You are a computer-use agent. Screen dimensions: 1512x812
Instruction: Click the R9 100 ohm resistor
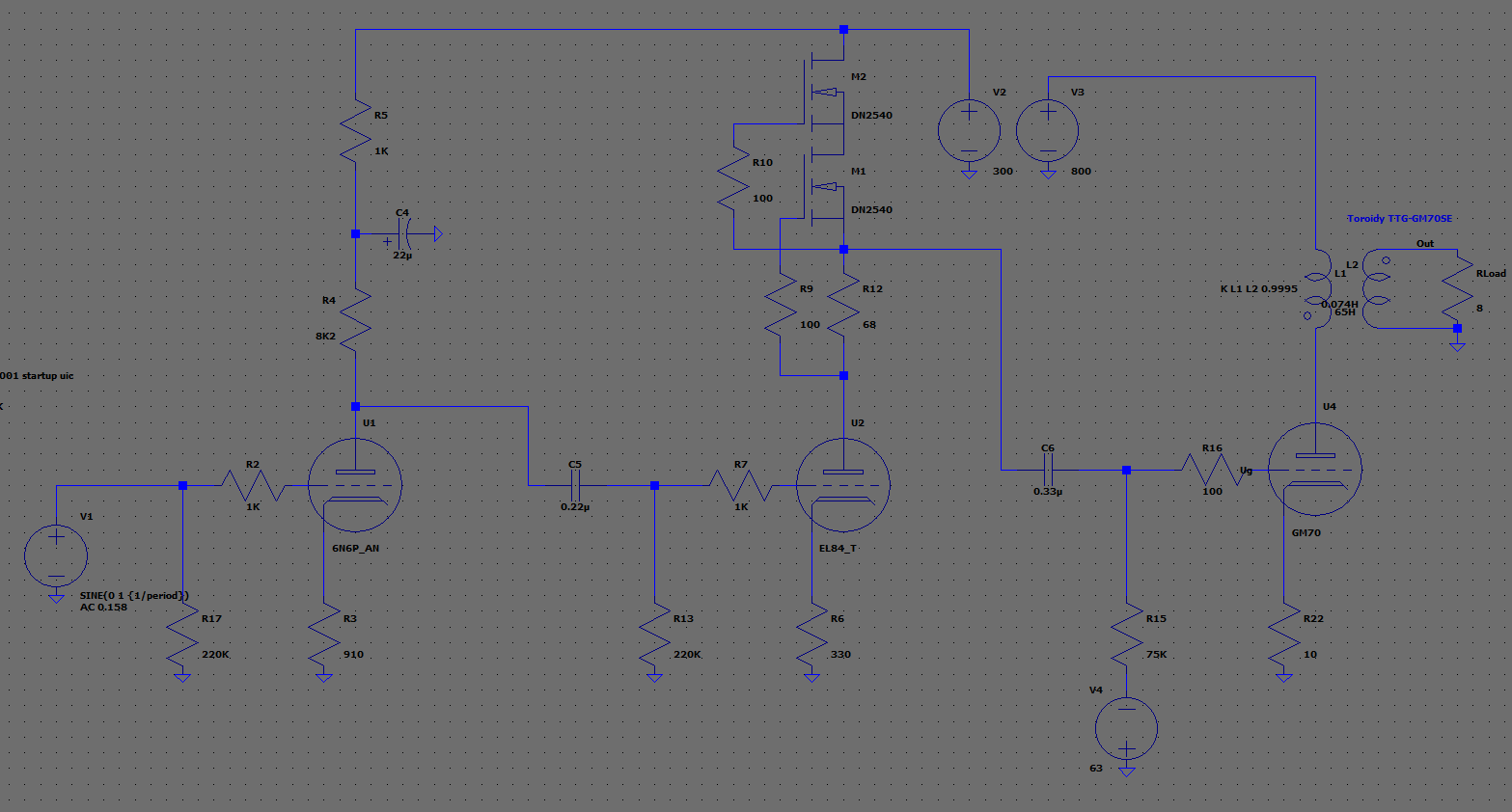pos(780,304)
